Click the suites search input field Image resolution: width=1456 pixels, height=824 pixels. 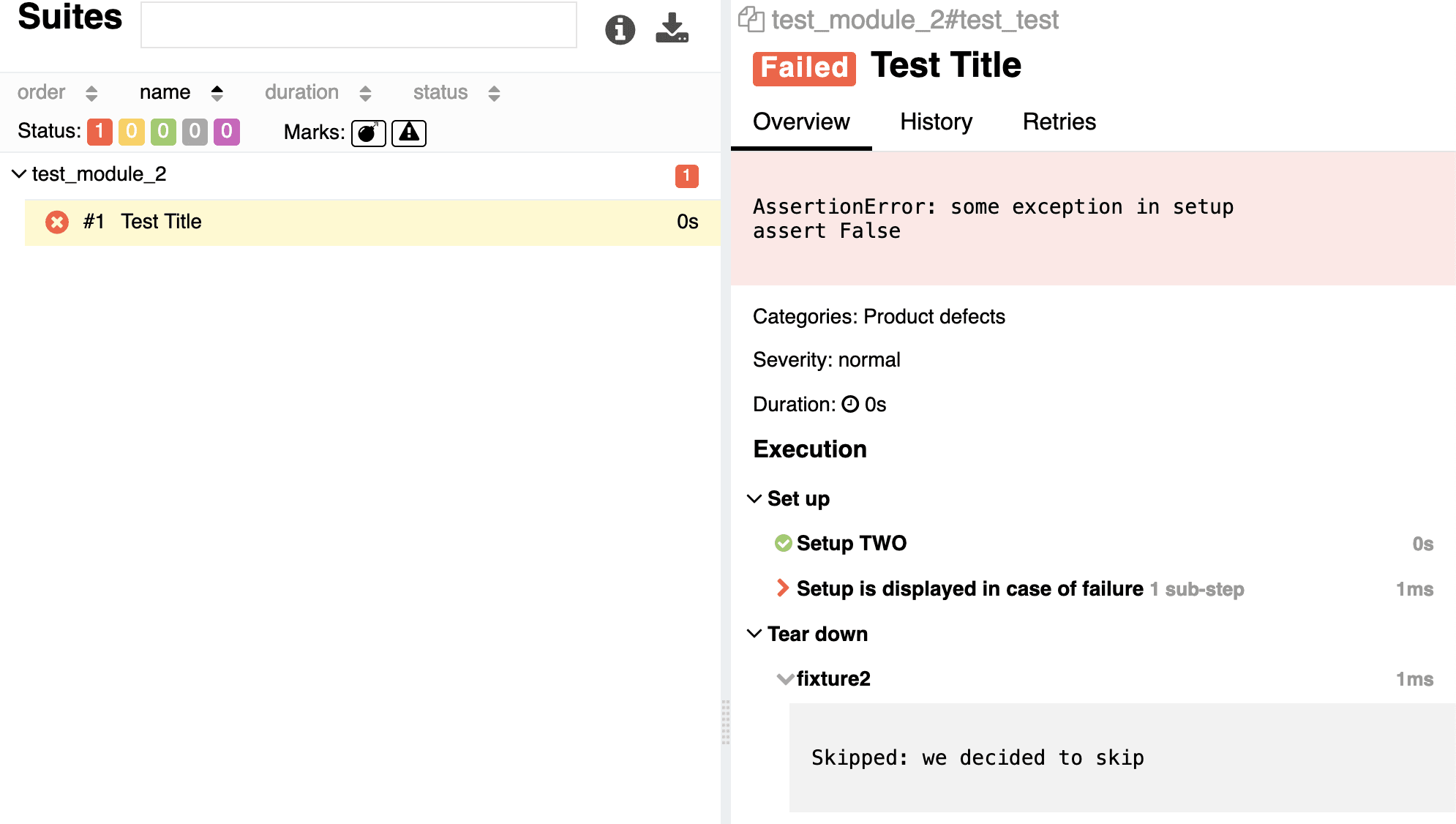359,26
